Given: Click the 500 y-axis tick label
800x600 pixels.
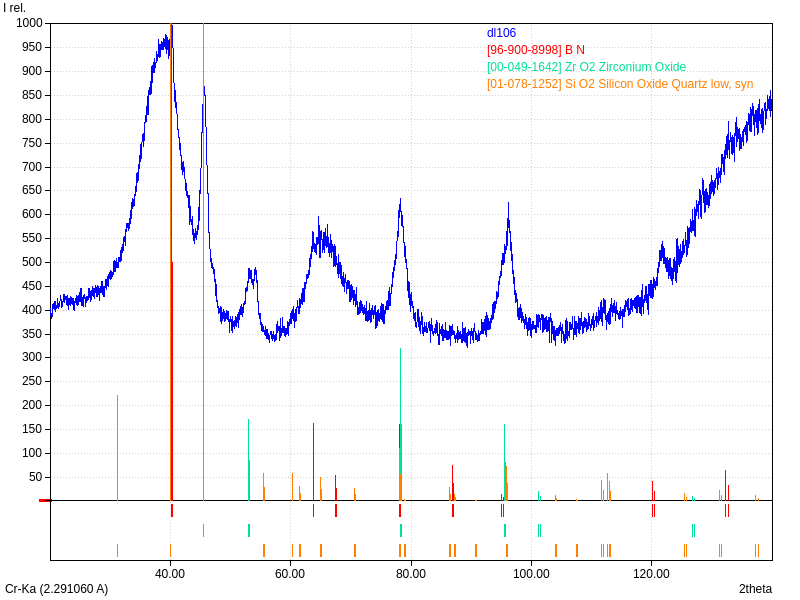Looking at the screenshot, I should coord(32,262).
